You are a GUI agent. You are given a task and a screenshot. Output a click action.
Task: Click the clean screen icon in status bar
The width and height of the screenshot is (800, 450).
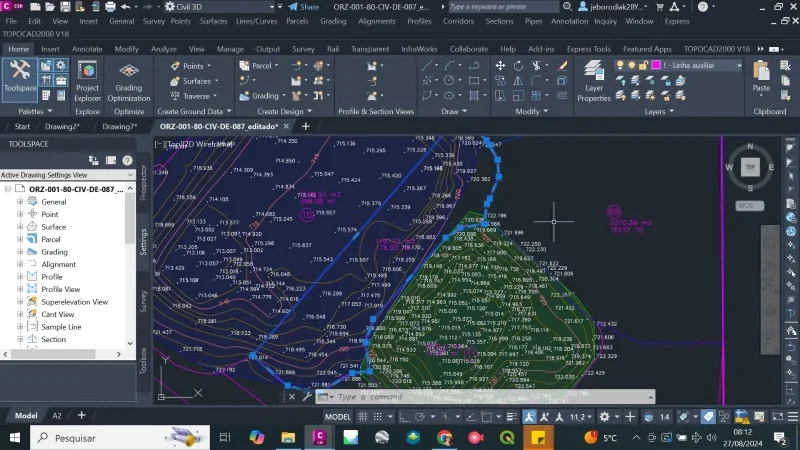778,417
